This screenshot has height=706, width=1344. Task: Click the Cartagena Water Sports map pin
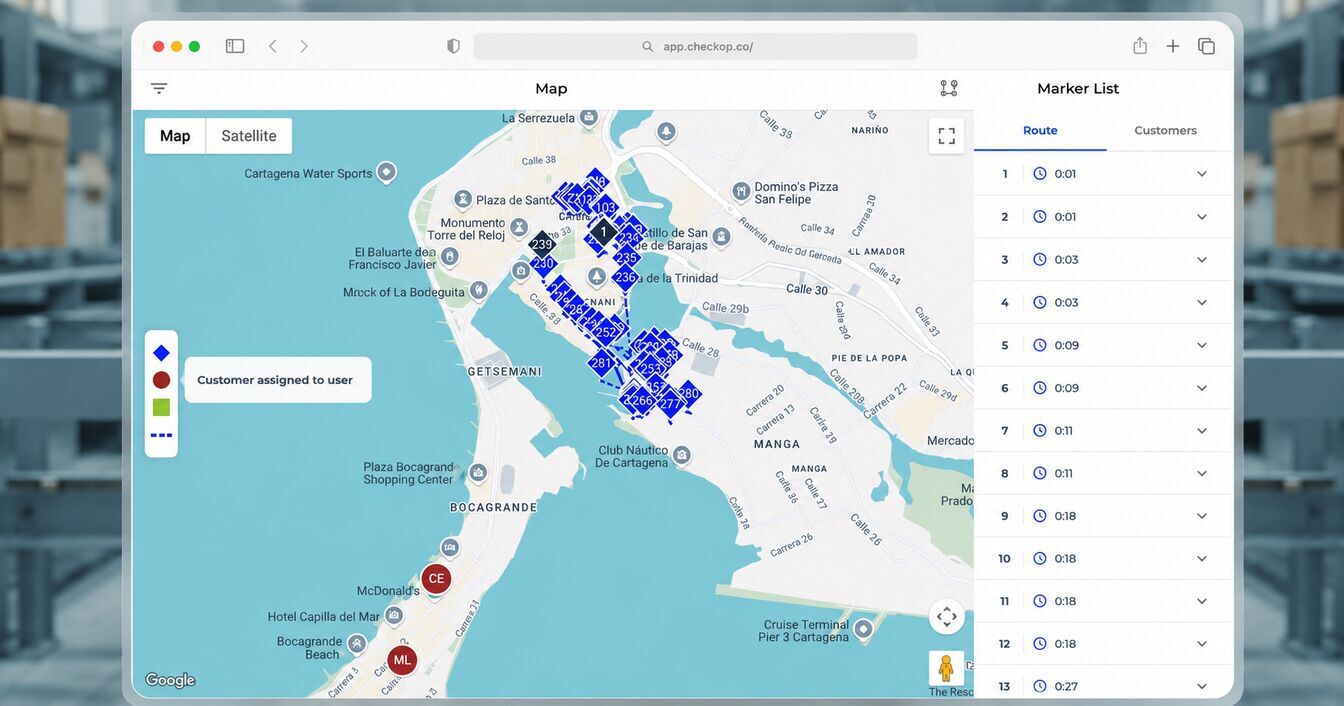[x=386, y=172]
